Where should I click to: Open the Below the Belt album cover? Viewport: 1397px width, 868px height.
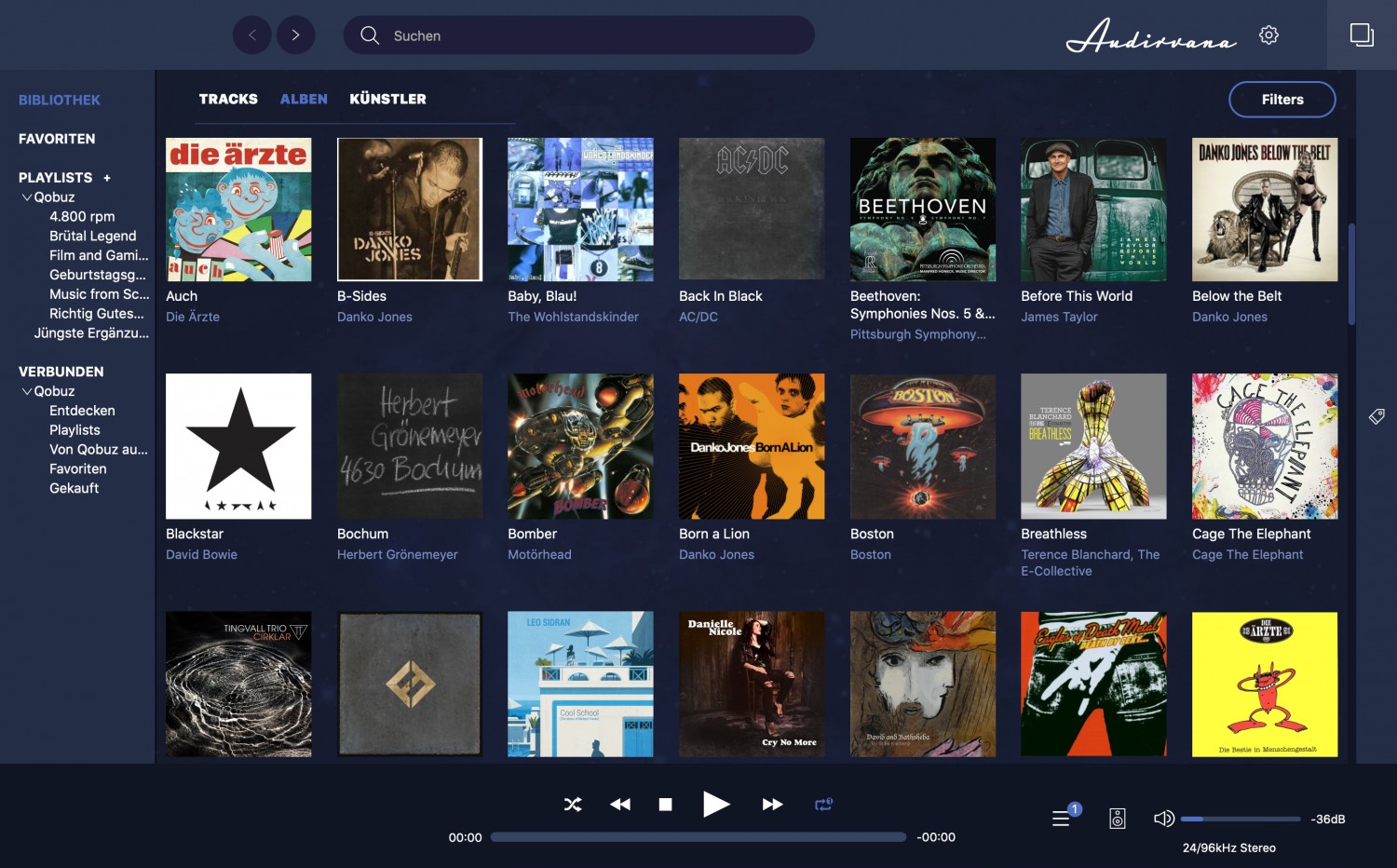(x=1265, y=210)
